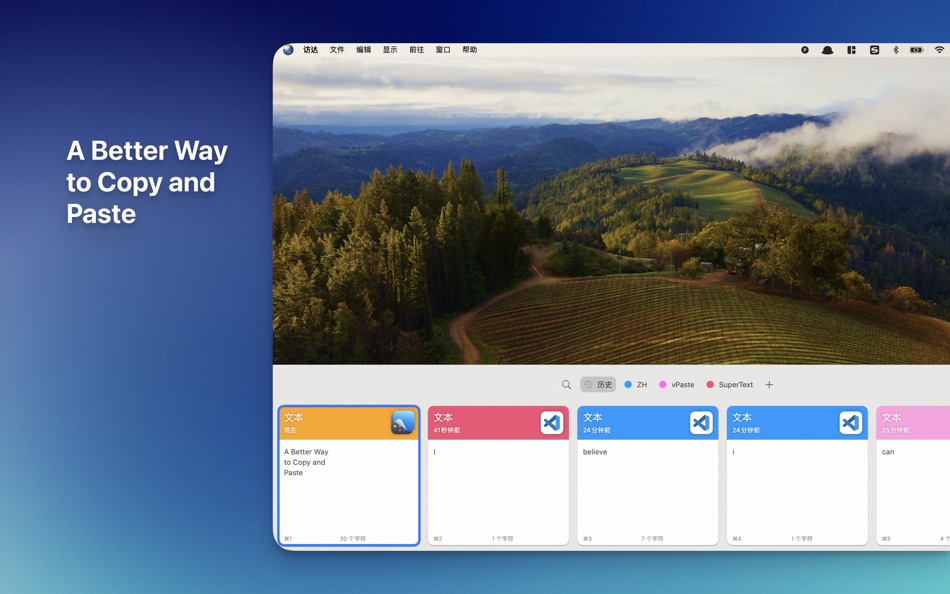Select the red clip card from 41秒钟前
950x594 pixels.
point(498,476)
